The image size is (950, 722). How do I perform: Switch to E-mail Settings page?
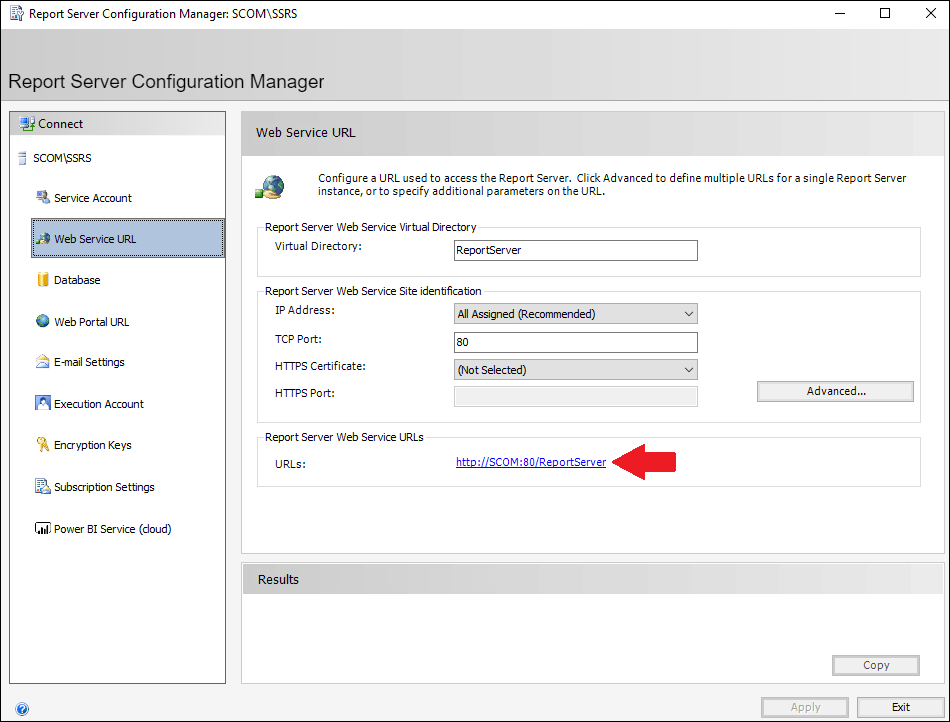pos(89,362)
